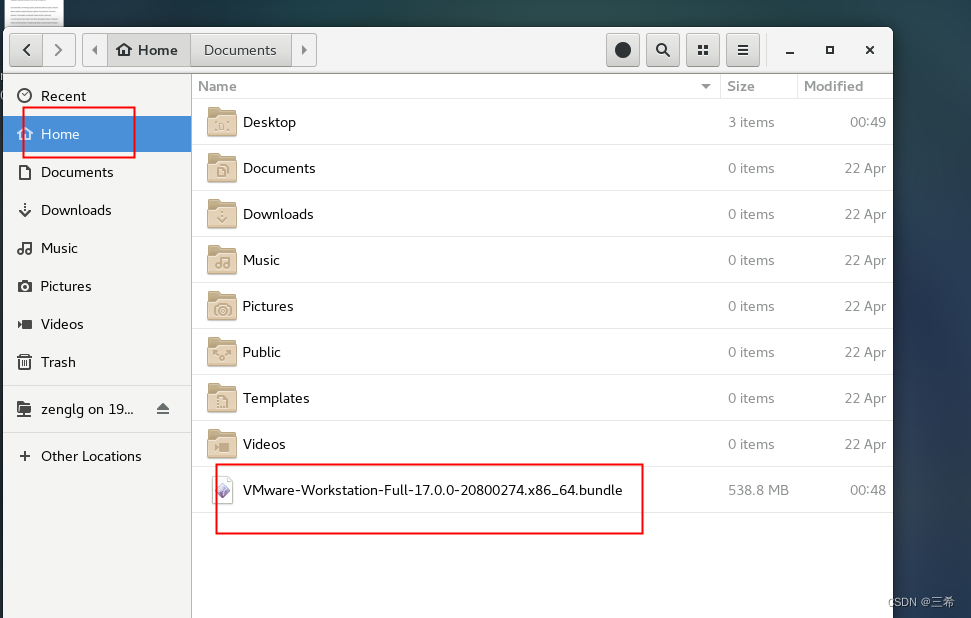Select the Trash item in the sidebar
971x618 pixels.
pyautogui.click(x=60, y=362)
